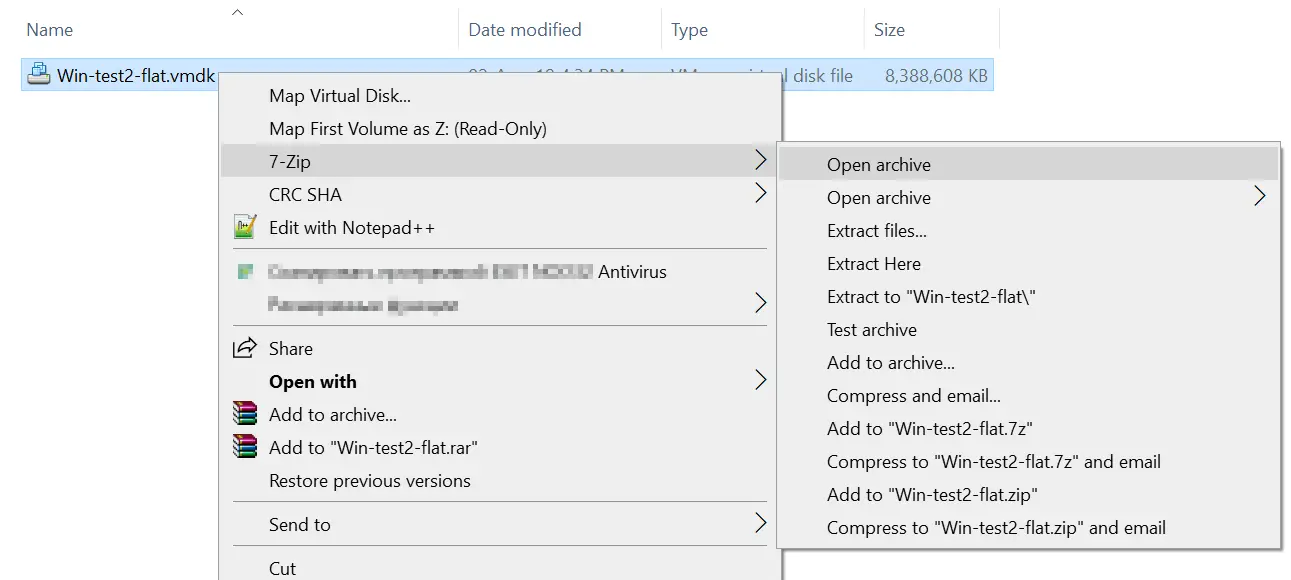Expand the 7-Zip submenu arrow
The height and width of the screenshot is (580, 1291).
pos(761,161)
